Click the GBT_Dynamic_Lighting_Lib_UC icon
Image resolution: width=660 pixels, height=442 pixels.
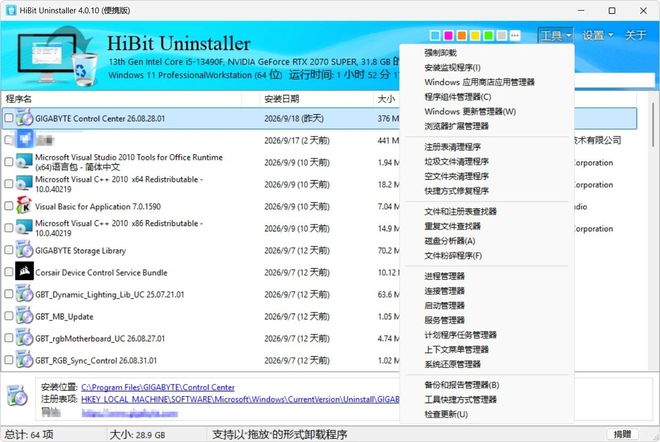pyautogui.click(x=24, y=294)
